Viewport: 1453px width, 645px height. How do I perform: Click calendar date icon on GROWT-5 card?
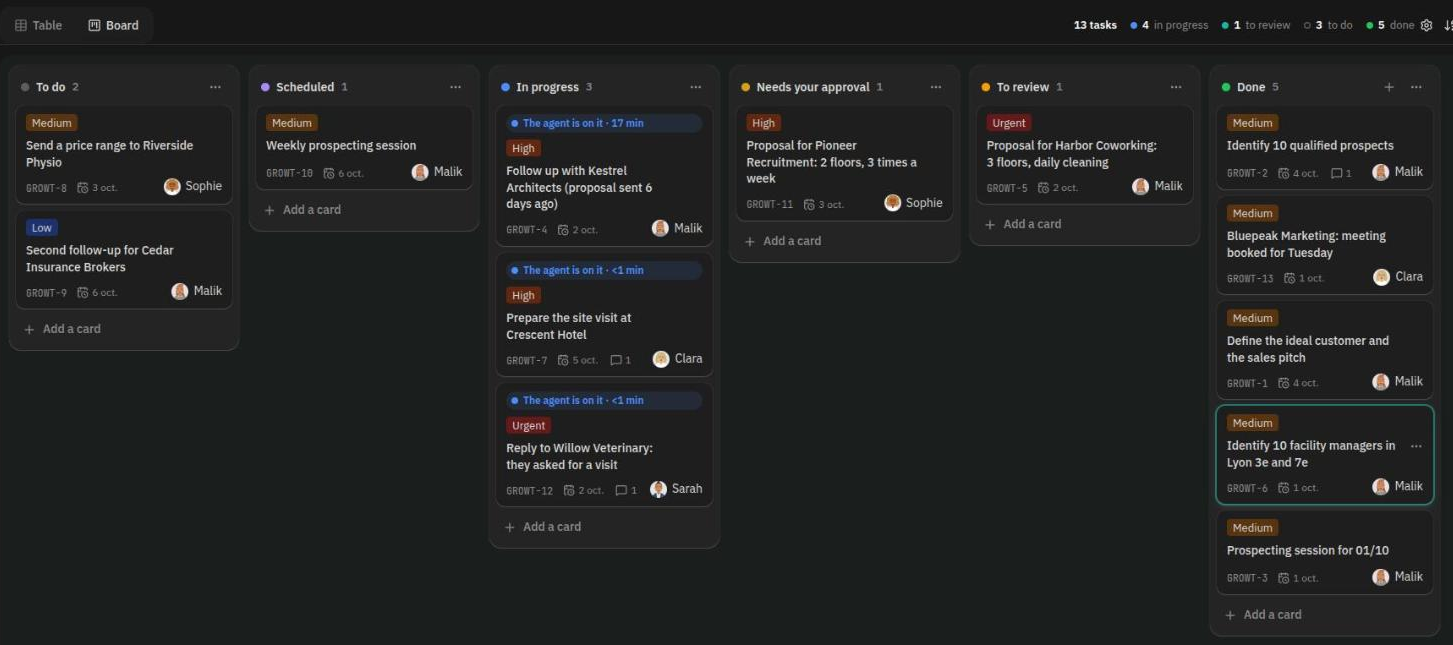1044,188
